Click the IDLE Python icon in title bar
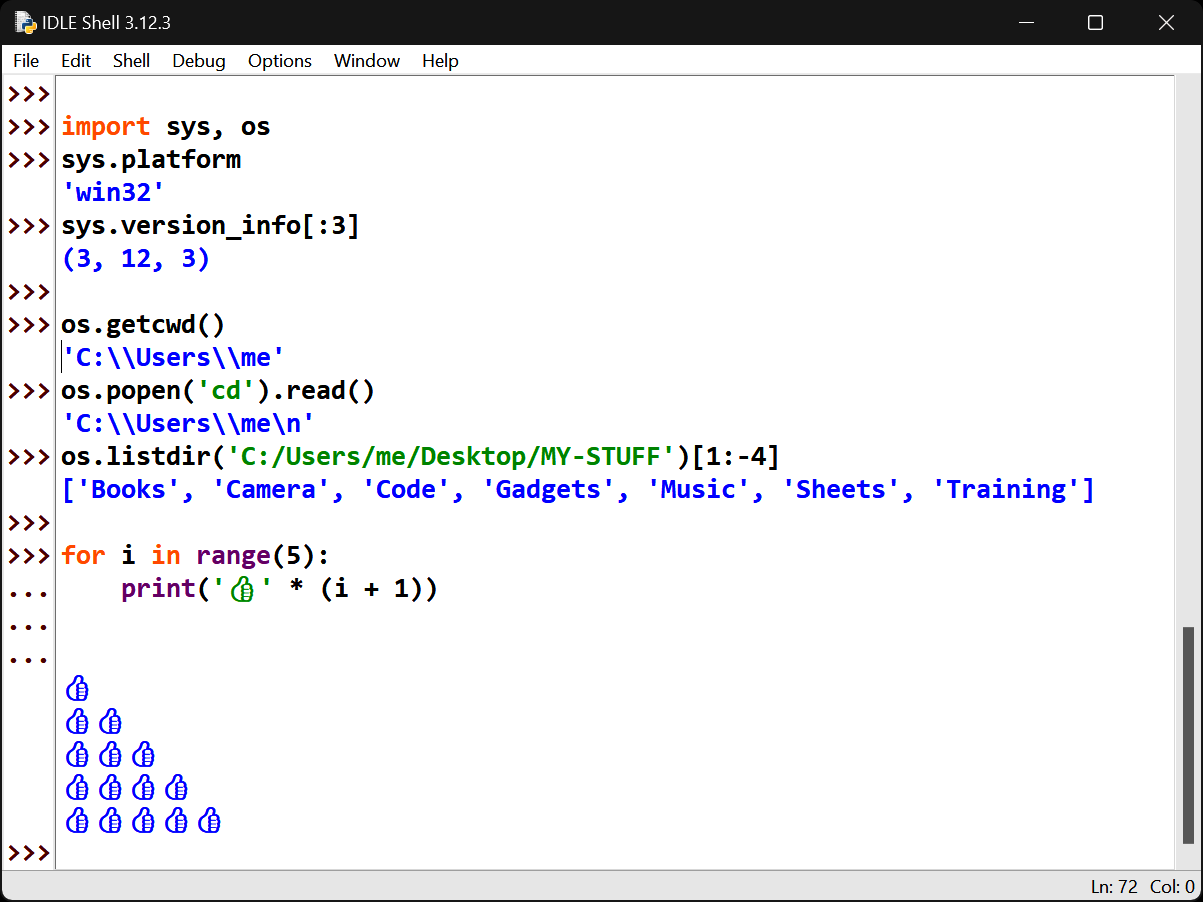This screenshot has width=1203, height=902. 24,22
